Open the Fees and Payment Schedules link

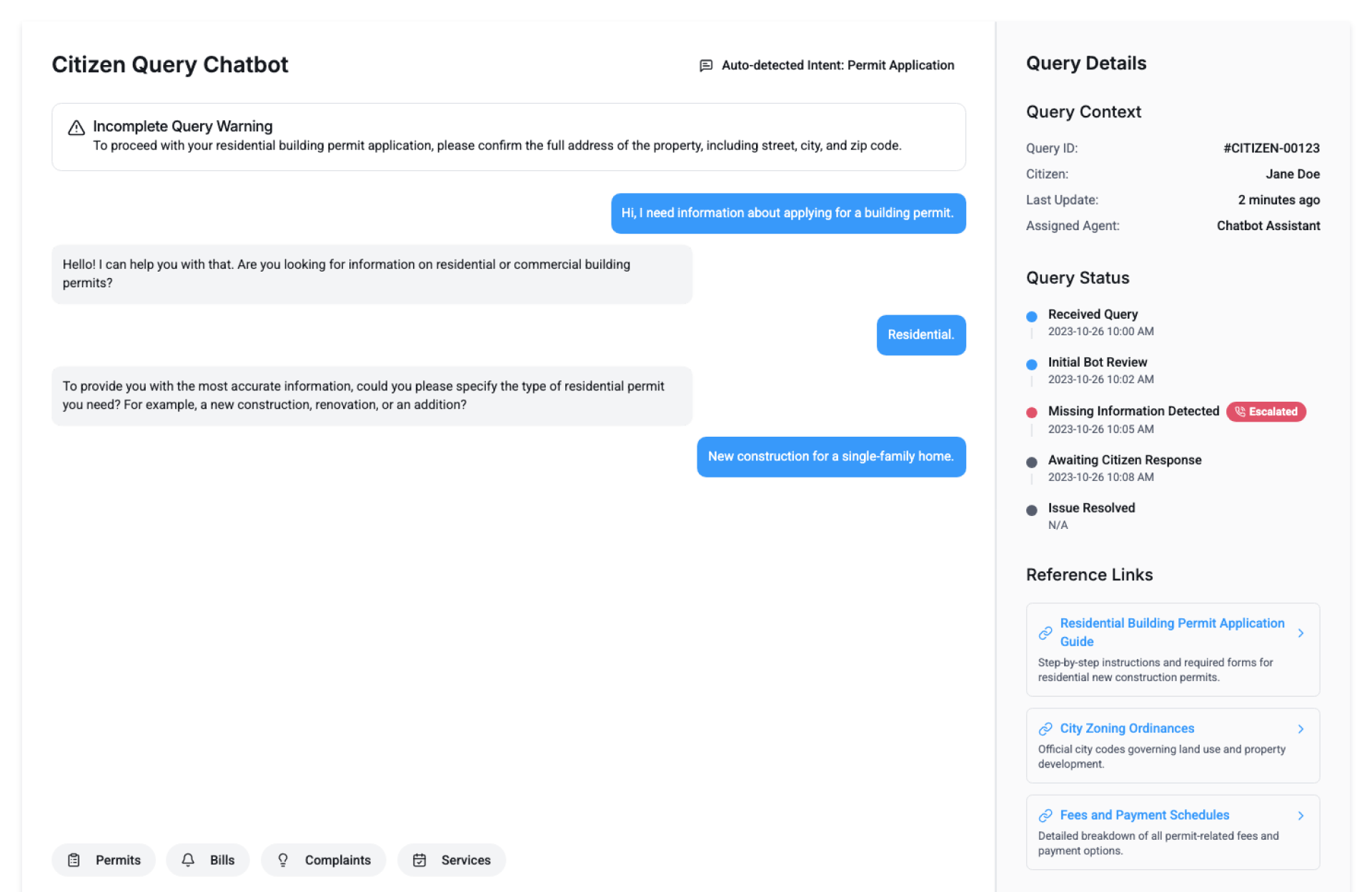[1144, 815]
